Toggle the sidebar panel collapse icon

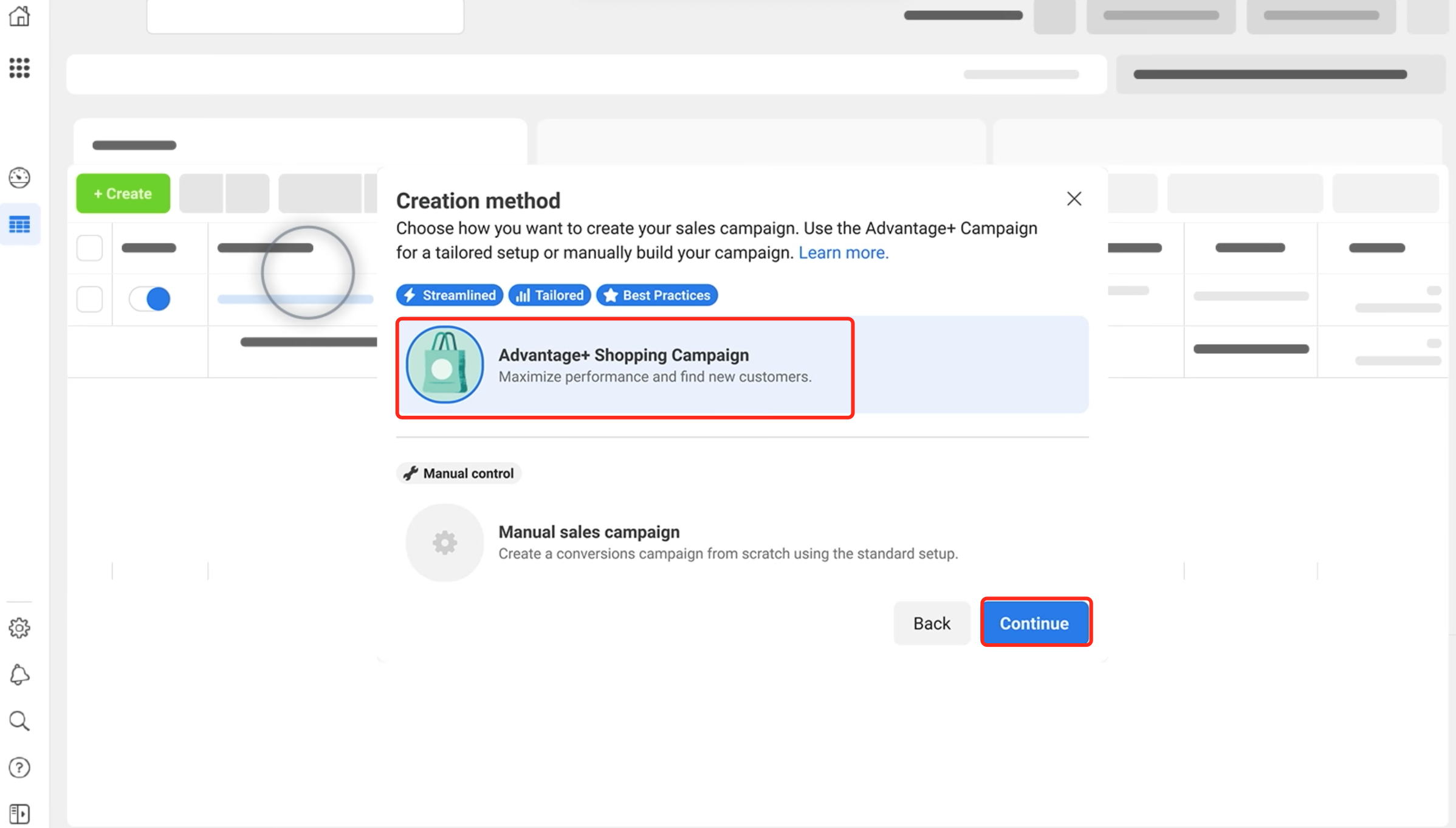pyautogui.click(x=19, y=813)
